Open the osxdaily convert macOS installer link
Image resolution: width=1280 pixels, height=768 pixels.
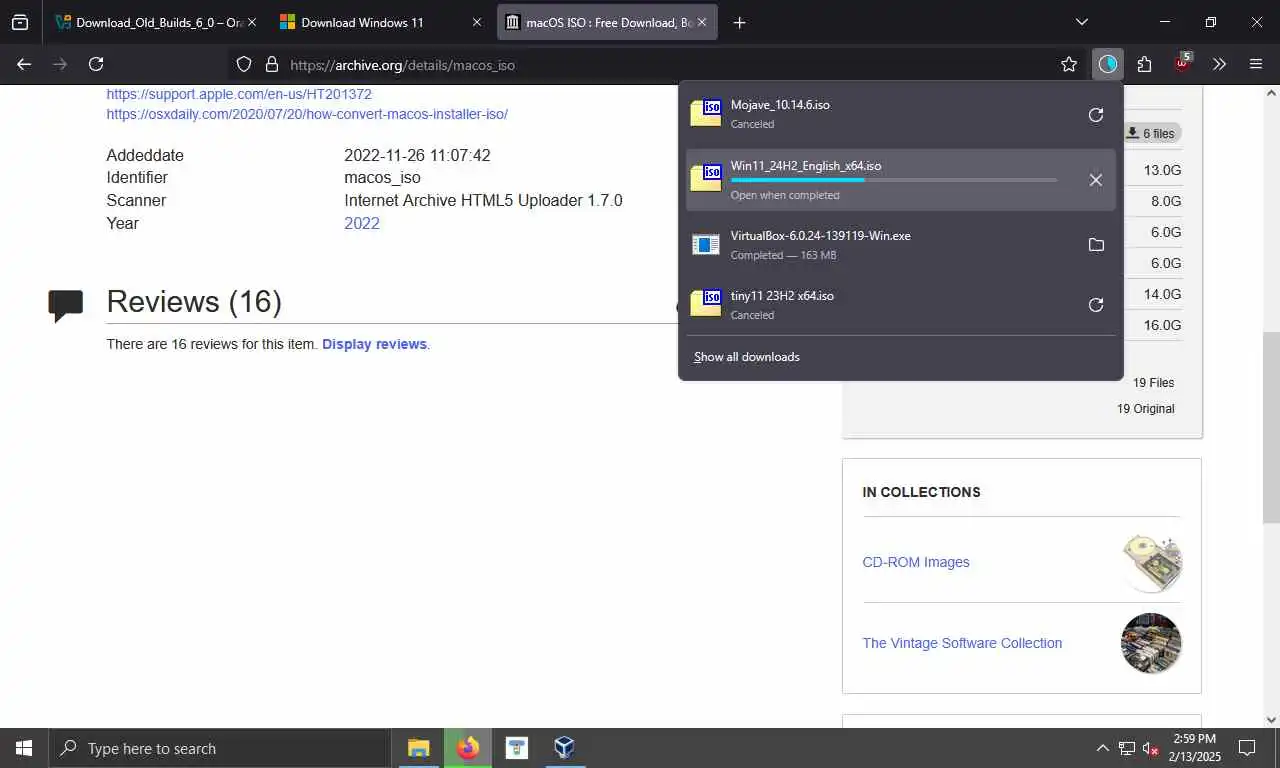click(x=307, y=114)
